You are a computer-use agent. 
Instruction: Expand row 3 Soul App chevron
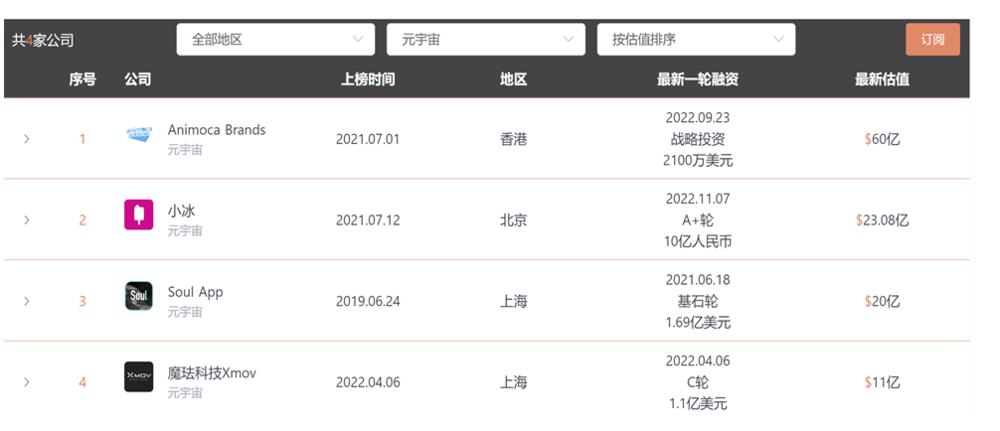[26, 301]
